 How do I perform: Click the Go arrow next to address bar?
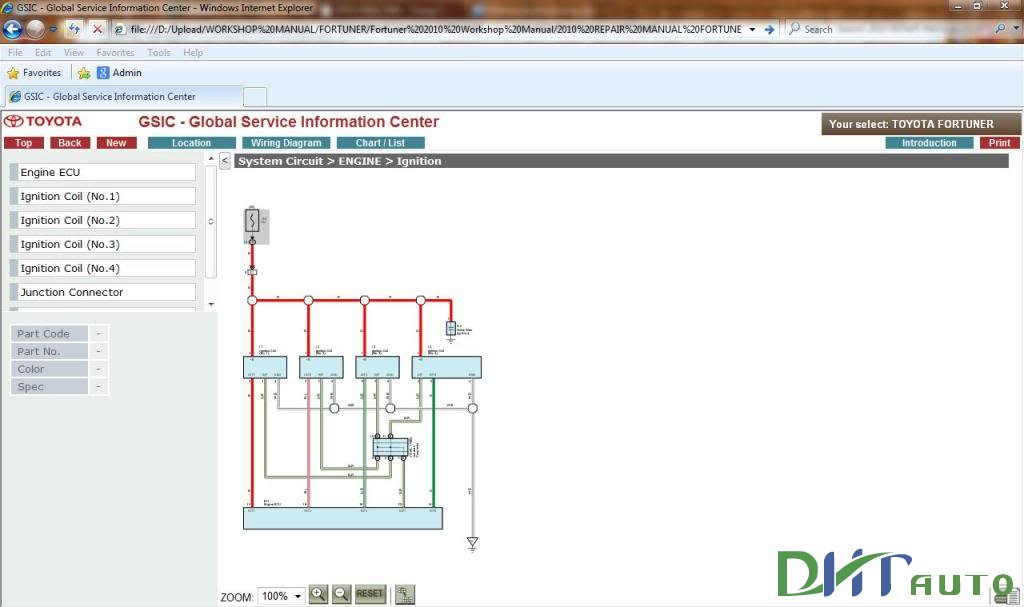[769, 29]
